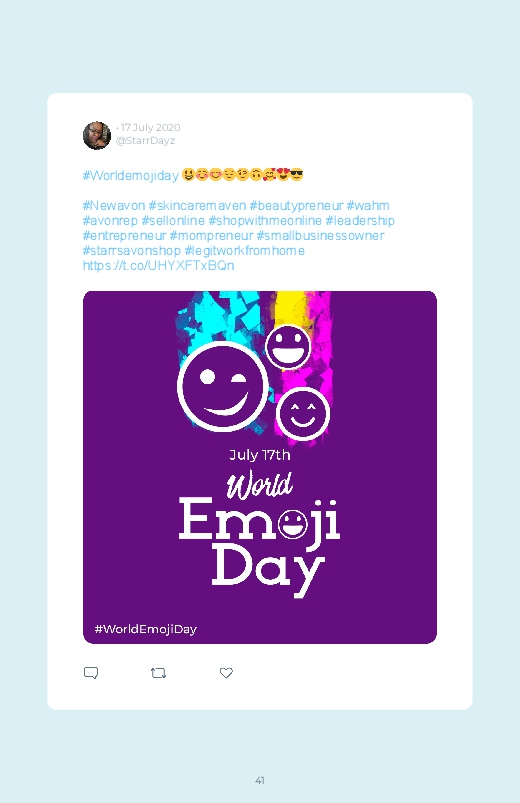The width and height of the screenshot is (520, 803).
Task: Open the #legitworkfromhome hashtag
Action: pyautogui.click(x=244, y=250)
